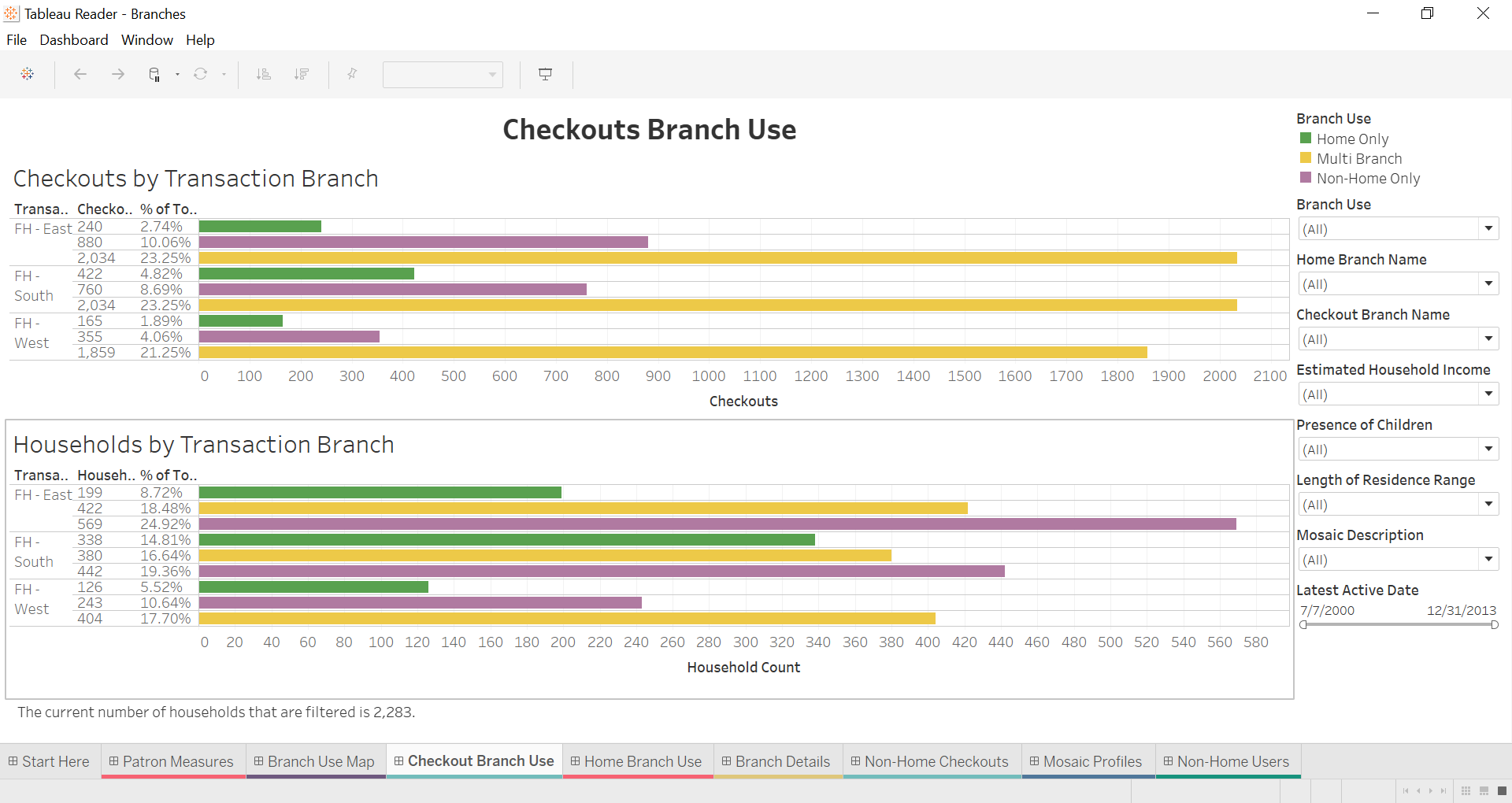Viewport: 1512px width, 803px height.
Task: Open the toolbar fit selector combo box
Action: [443, 75]
